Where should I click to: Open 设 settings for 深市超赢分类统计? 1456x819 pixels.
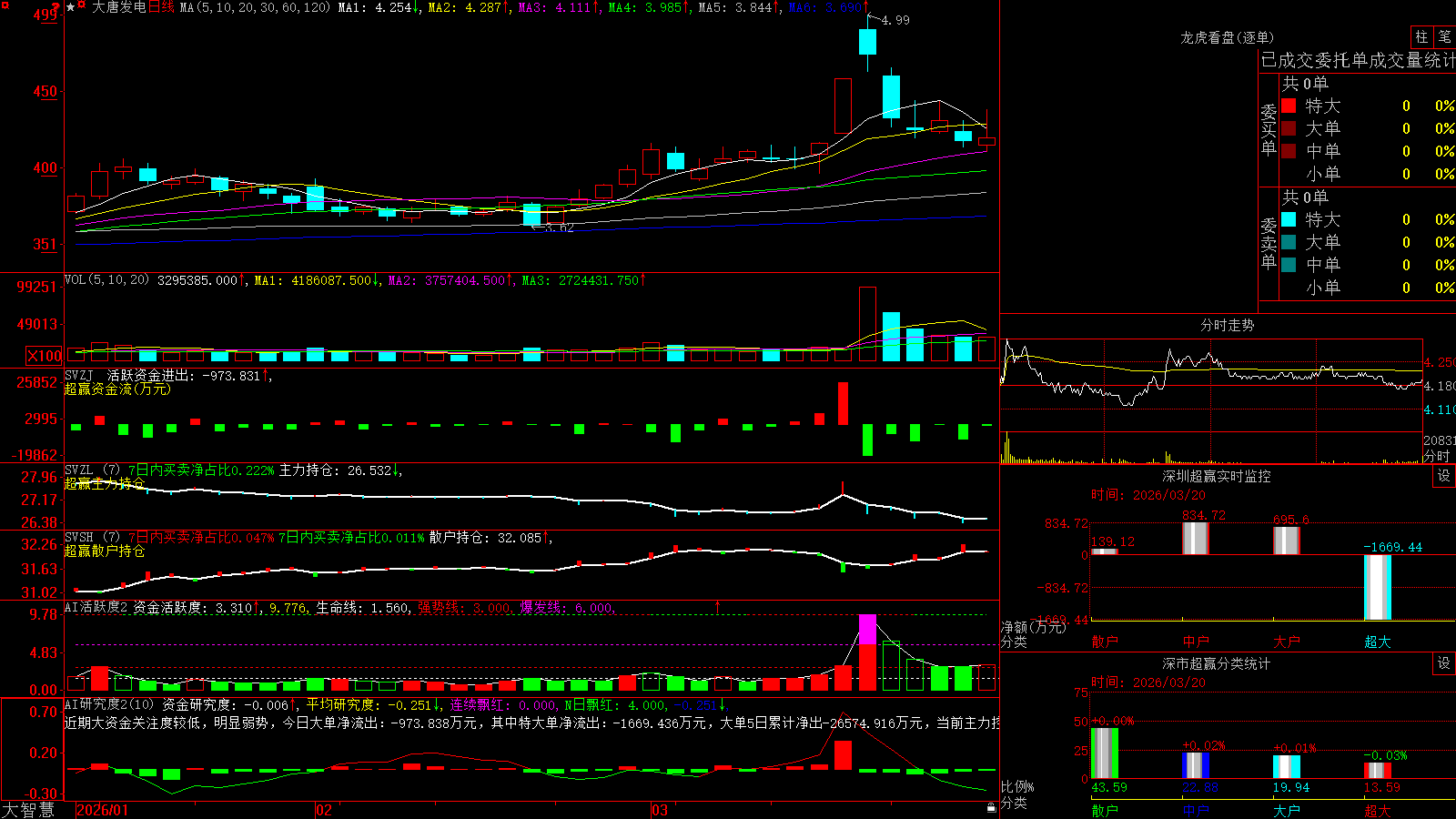tap(1443, 663)
